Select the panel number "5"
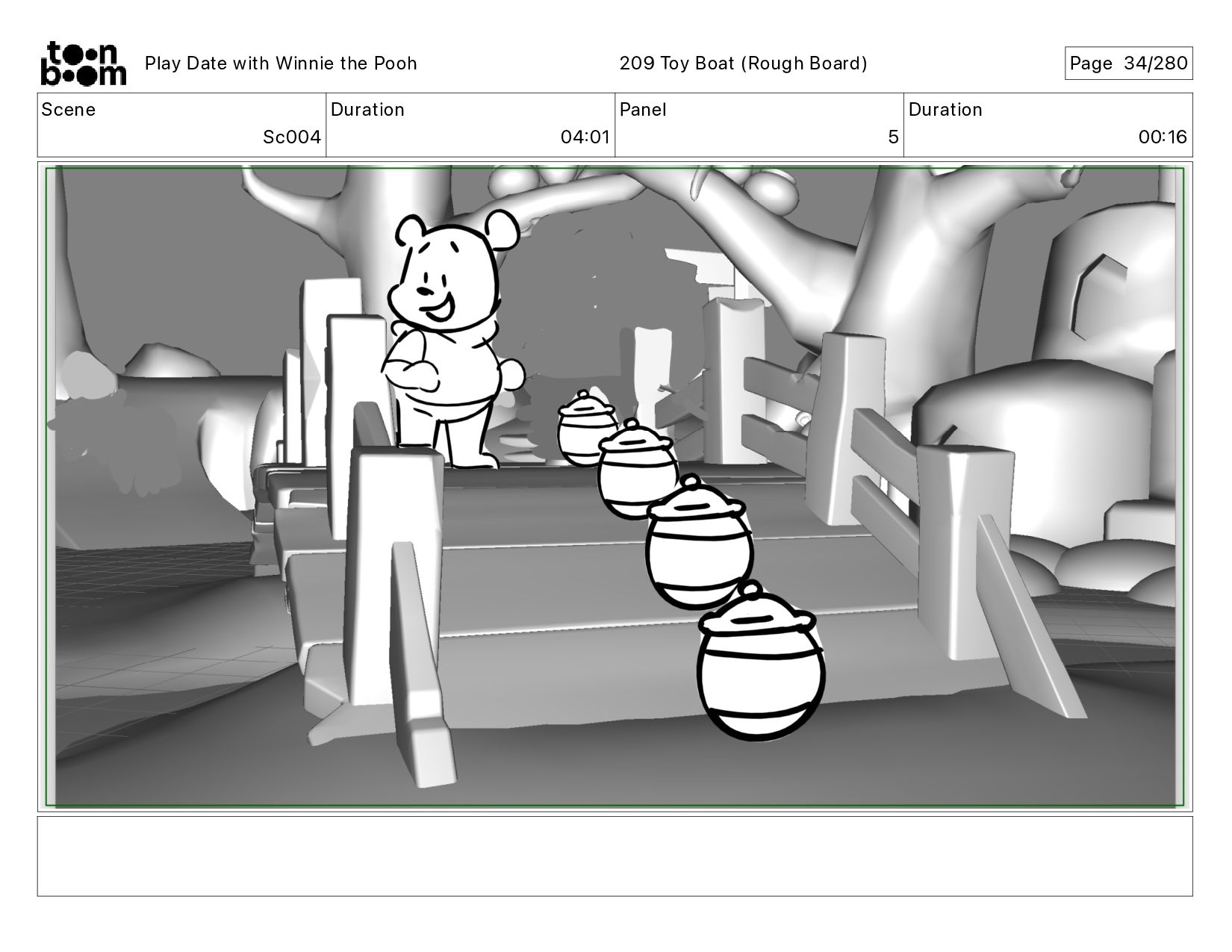This screenshot has width=1232, height=952. (x=893, y=137)
